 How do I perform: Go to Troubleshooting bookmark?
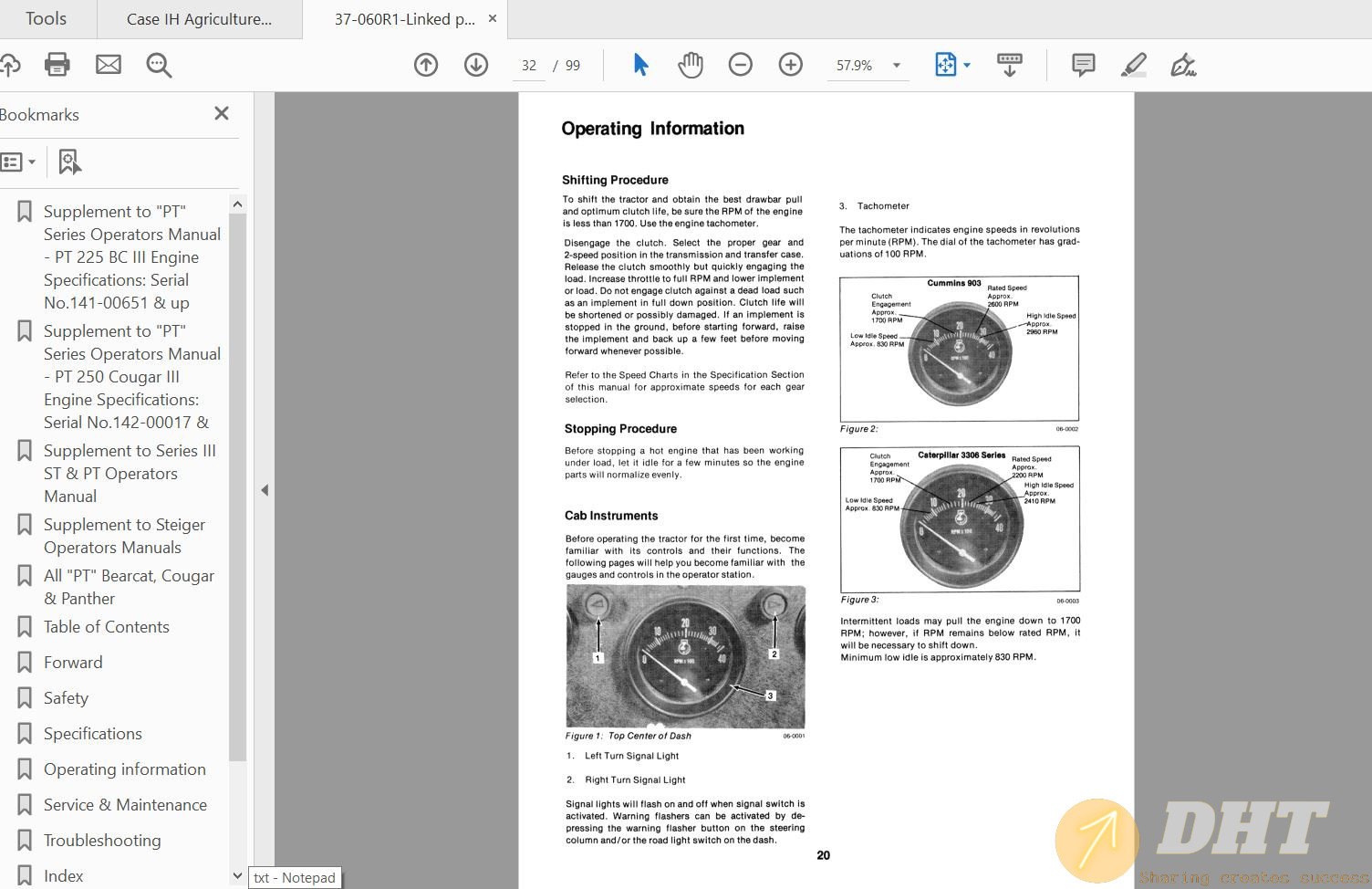(x=102, y=841)
